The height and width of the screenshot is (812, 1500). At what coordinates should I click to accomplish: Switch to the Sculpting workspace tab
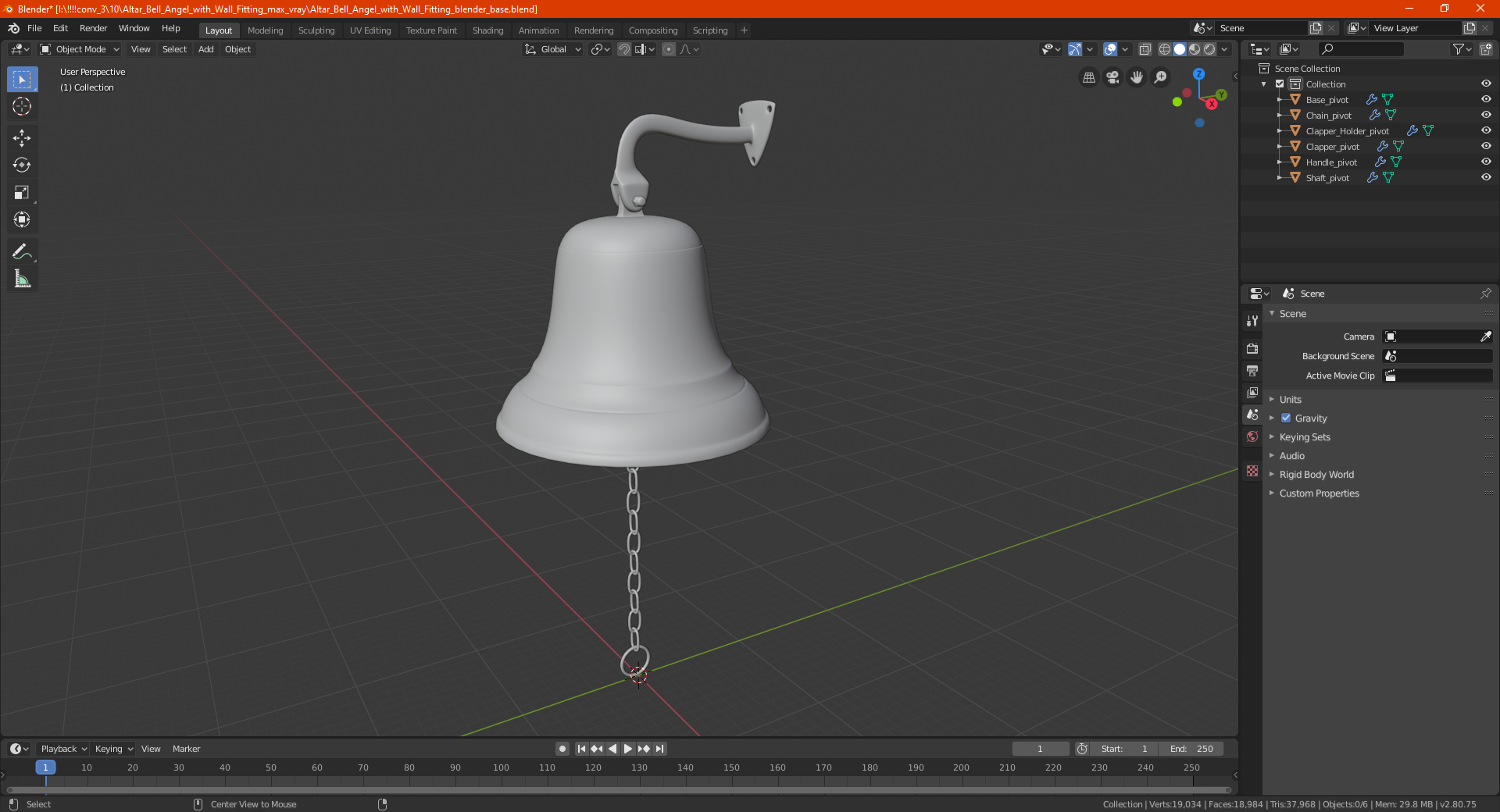[x=316, y=30]
